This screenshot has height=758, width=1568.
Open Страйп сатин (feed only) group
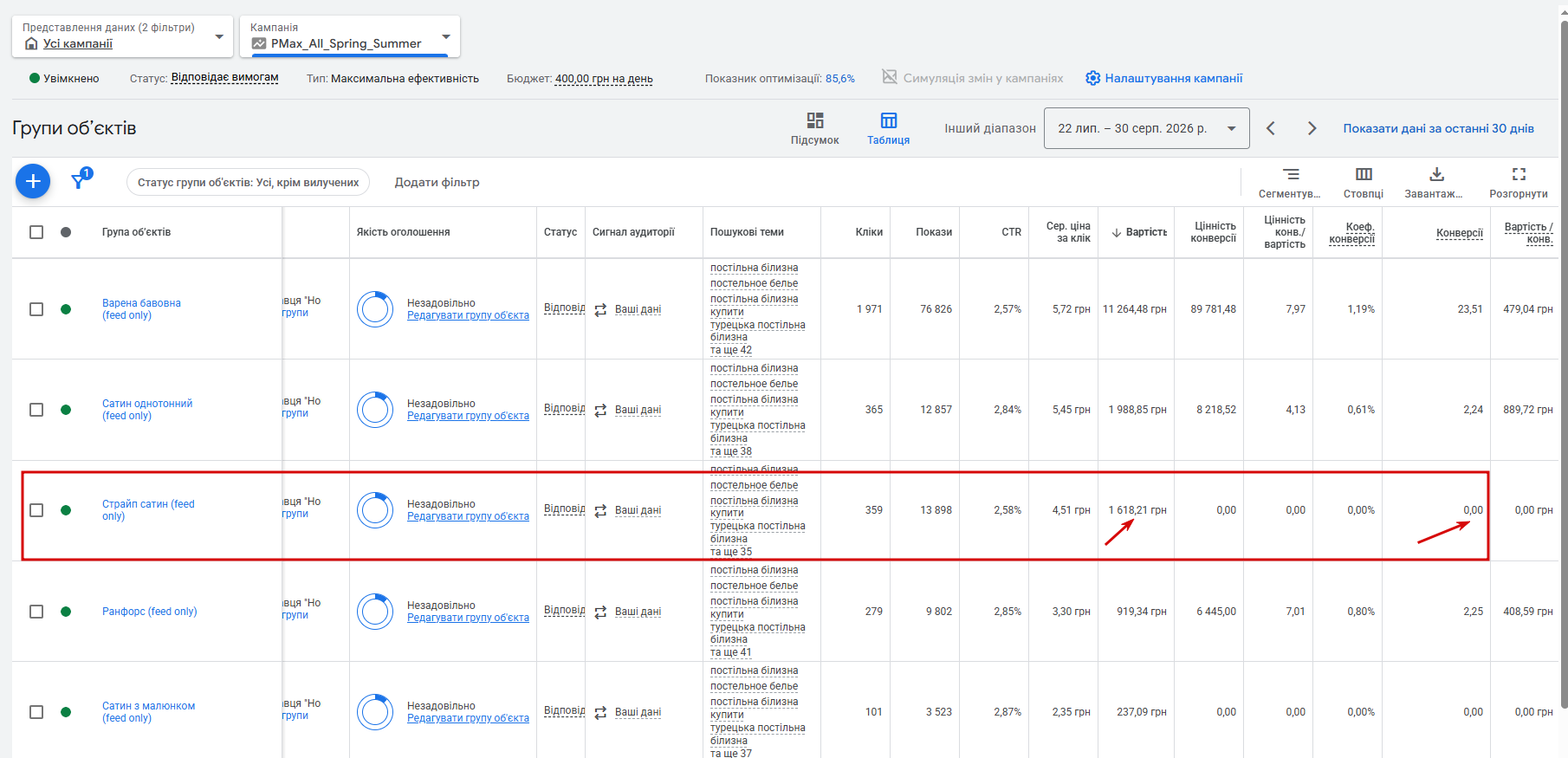(148, 510)
